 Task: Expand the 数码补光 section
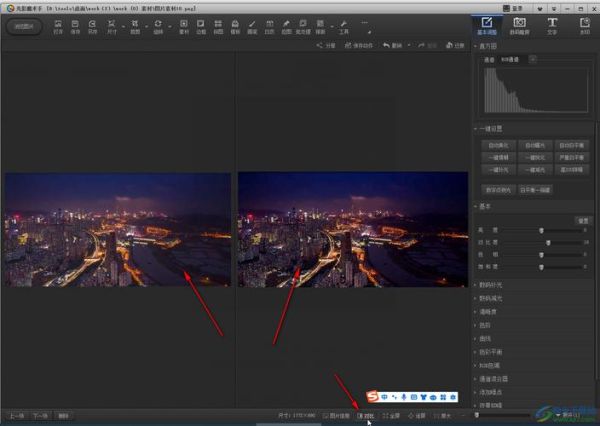point(490,285)
